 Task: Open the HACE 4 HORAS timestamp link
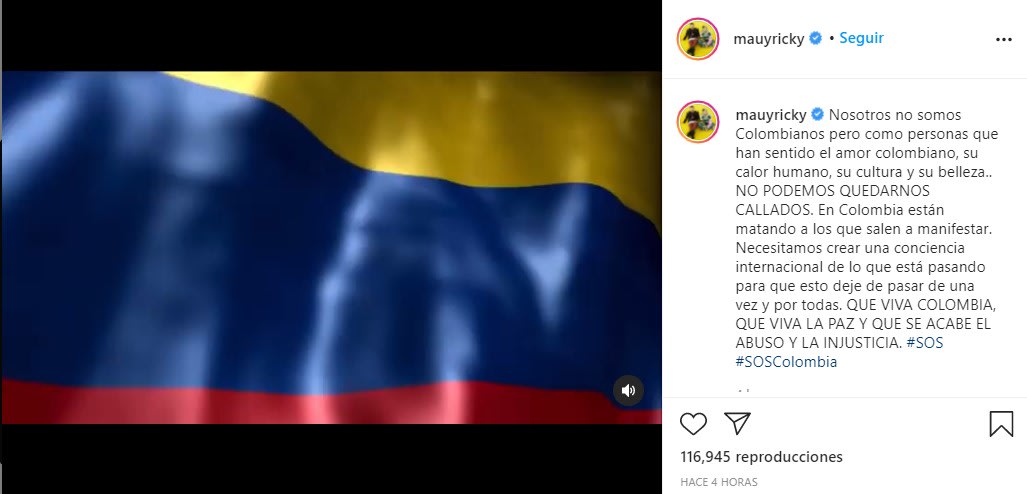pyautogui.click(x=719, y=482)
